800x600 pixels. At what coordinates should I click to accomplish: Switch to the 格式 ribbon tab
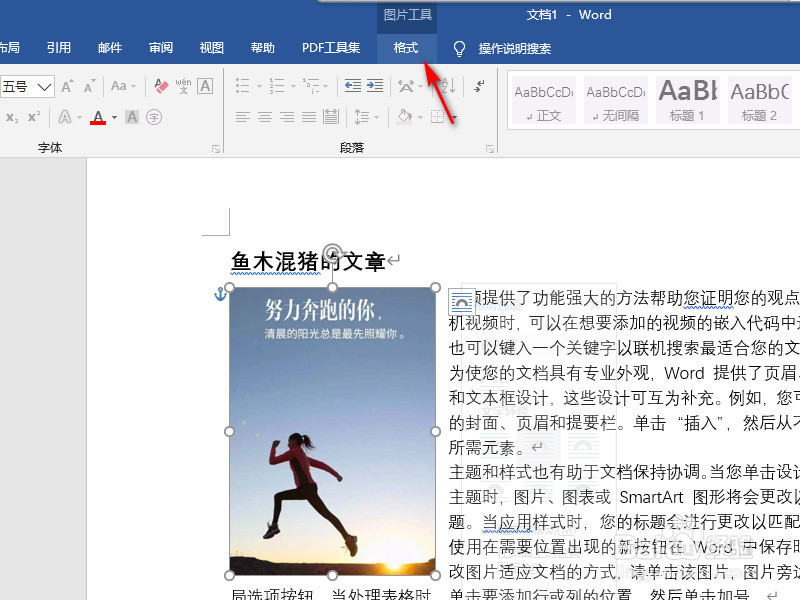405,47
